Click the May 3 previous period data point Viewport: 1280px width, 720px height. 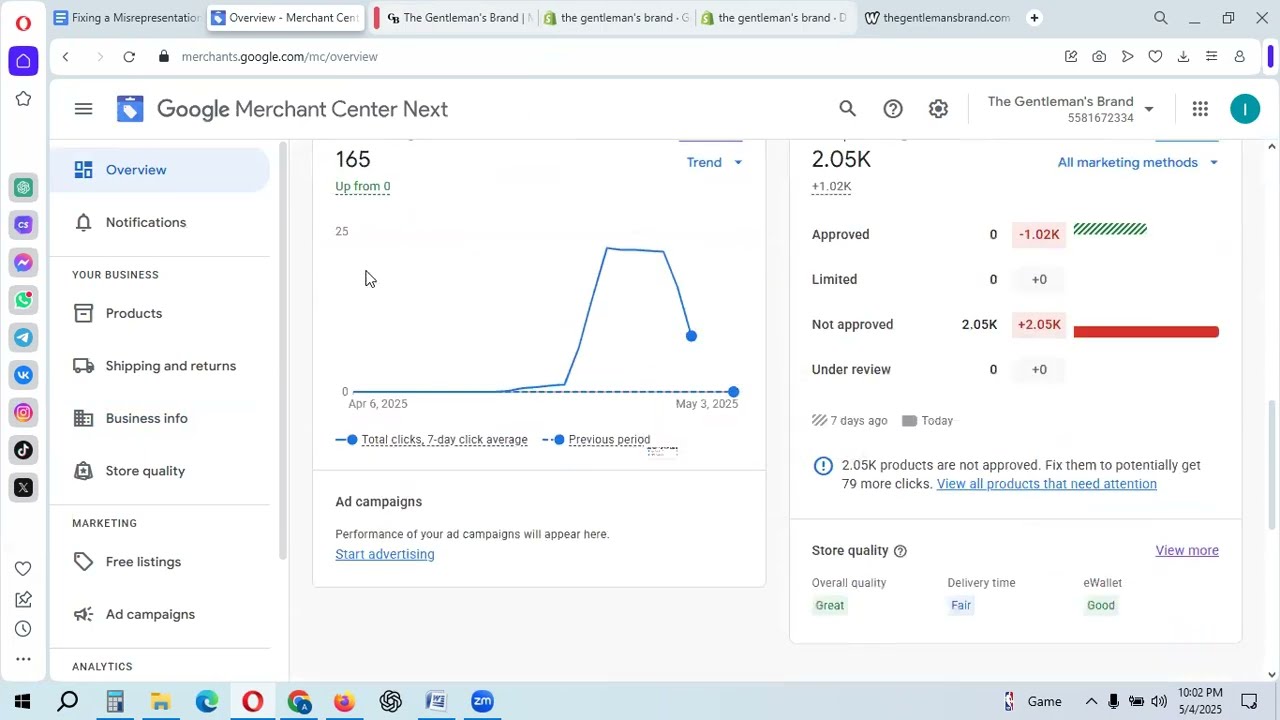[x=734, y=392]
